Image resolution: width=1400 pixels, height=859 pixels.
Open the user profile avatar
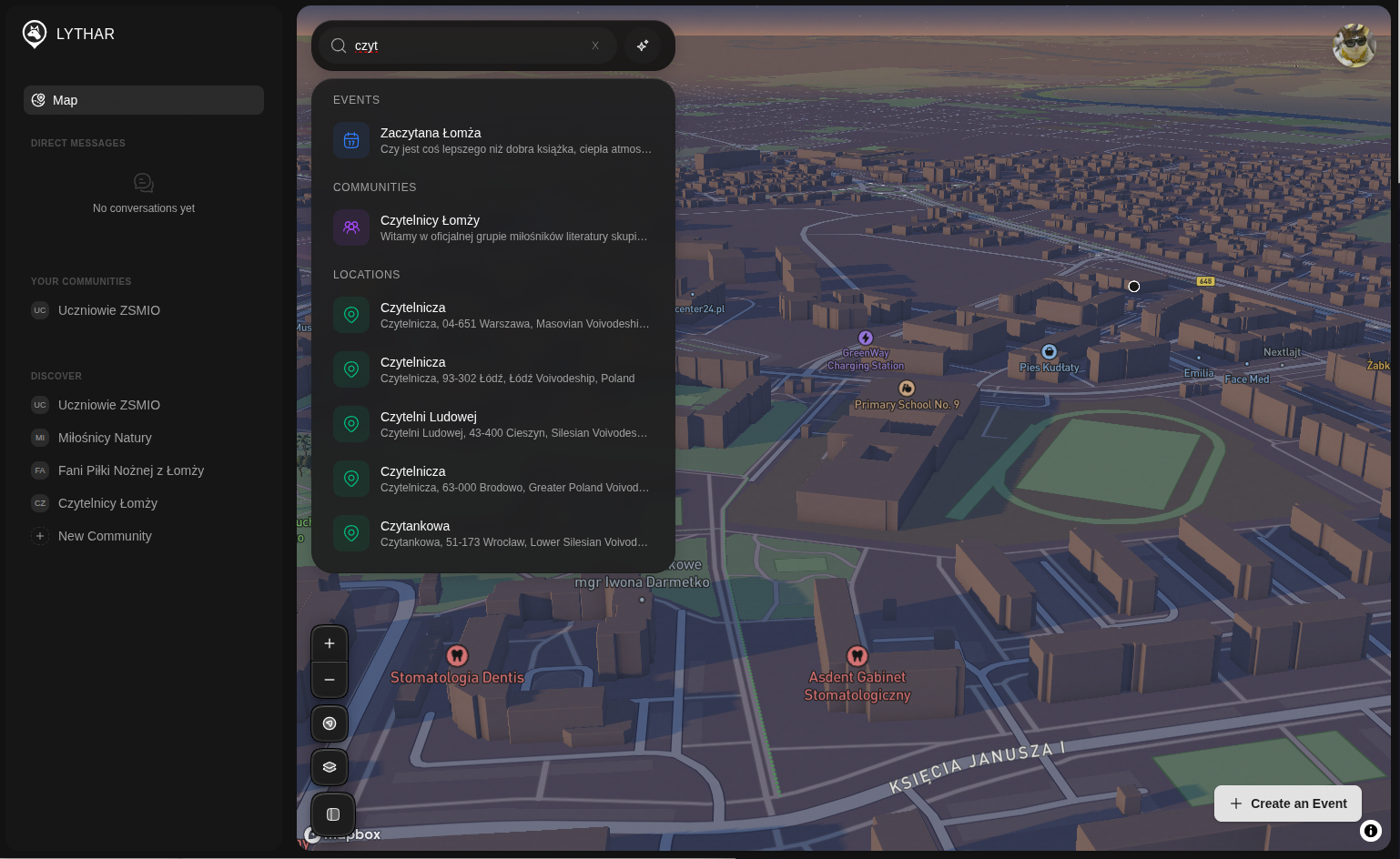pos(1354,45)
